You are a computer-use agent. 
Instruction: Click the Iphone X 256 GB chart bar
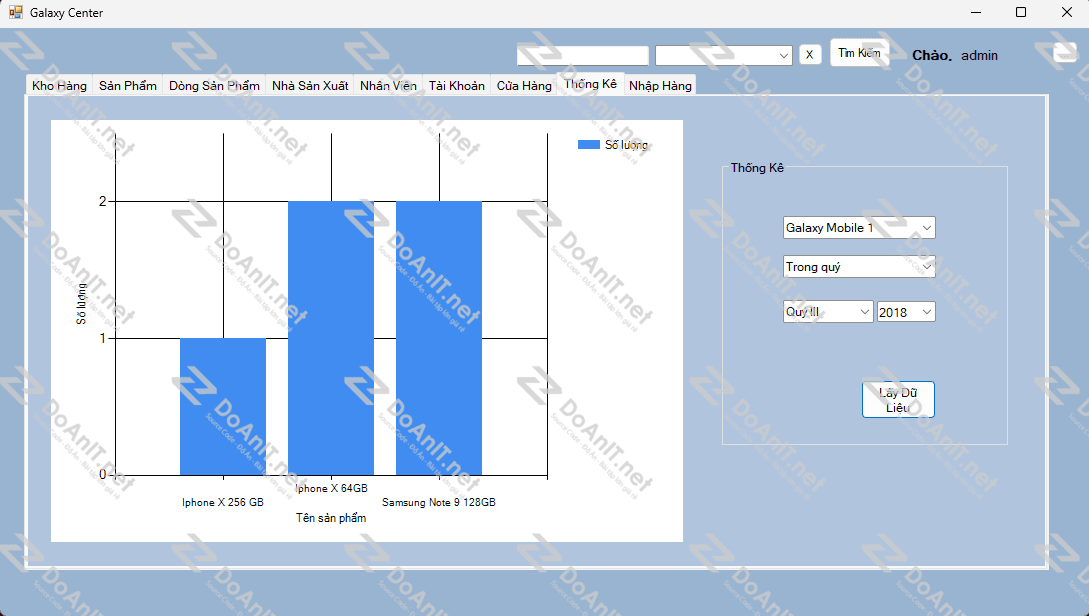223,406
